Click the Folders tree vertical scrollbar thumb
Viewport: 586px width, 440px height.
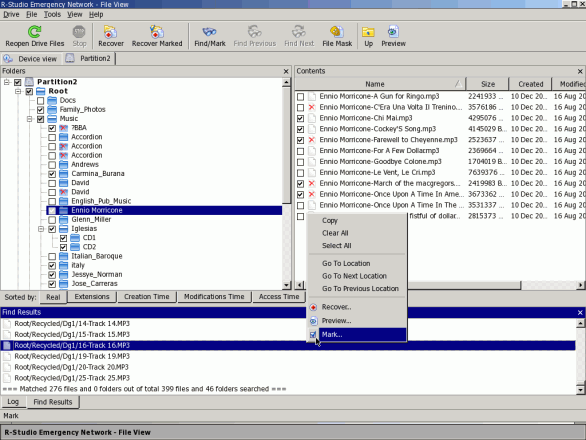(x=286, y=145)
